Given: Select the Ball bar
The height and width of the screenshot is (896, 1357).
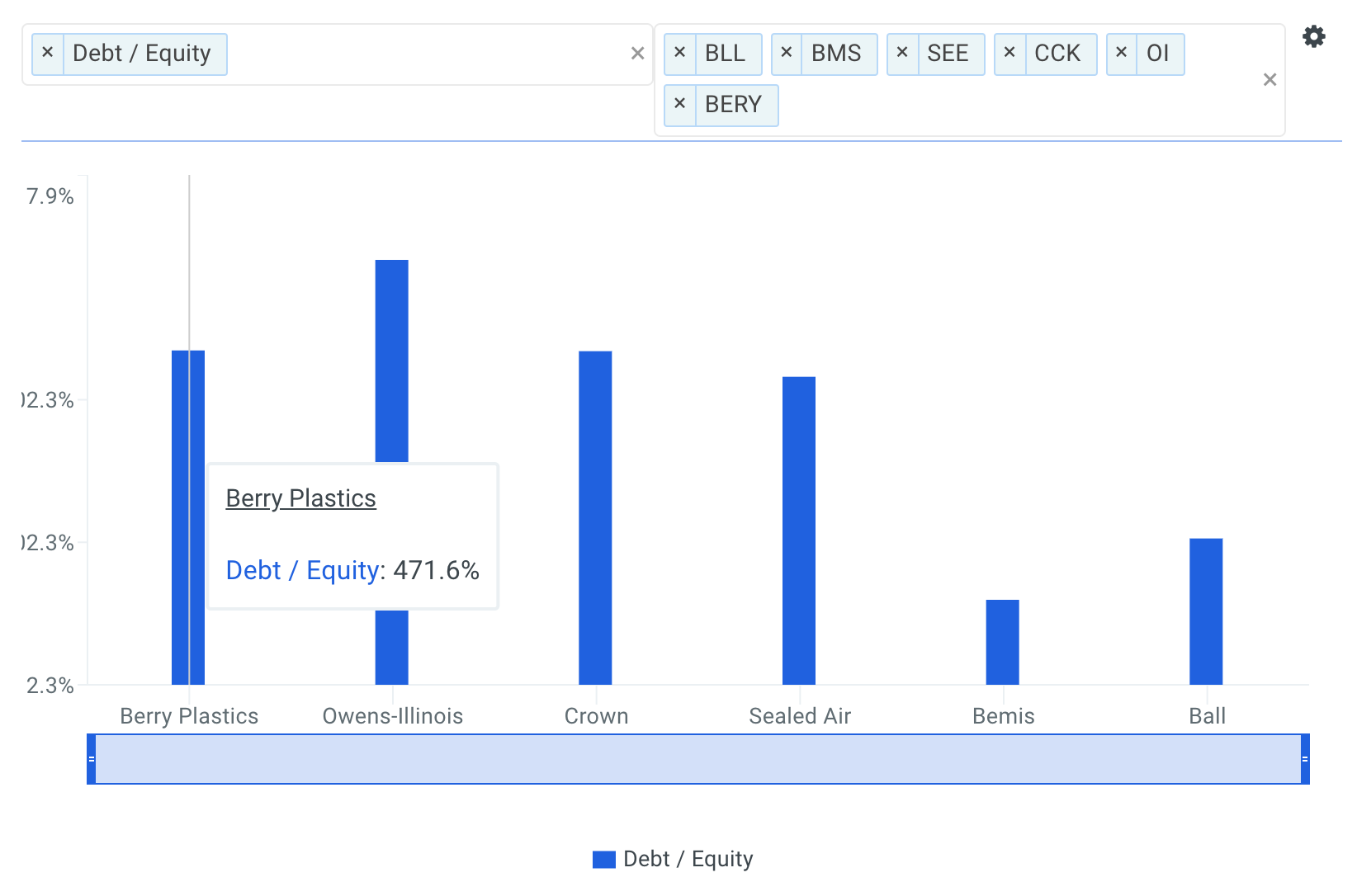Looking at the screenshot, I should 1206,611.
